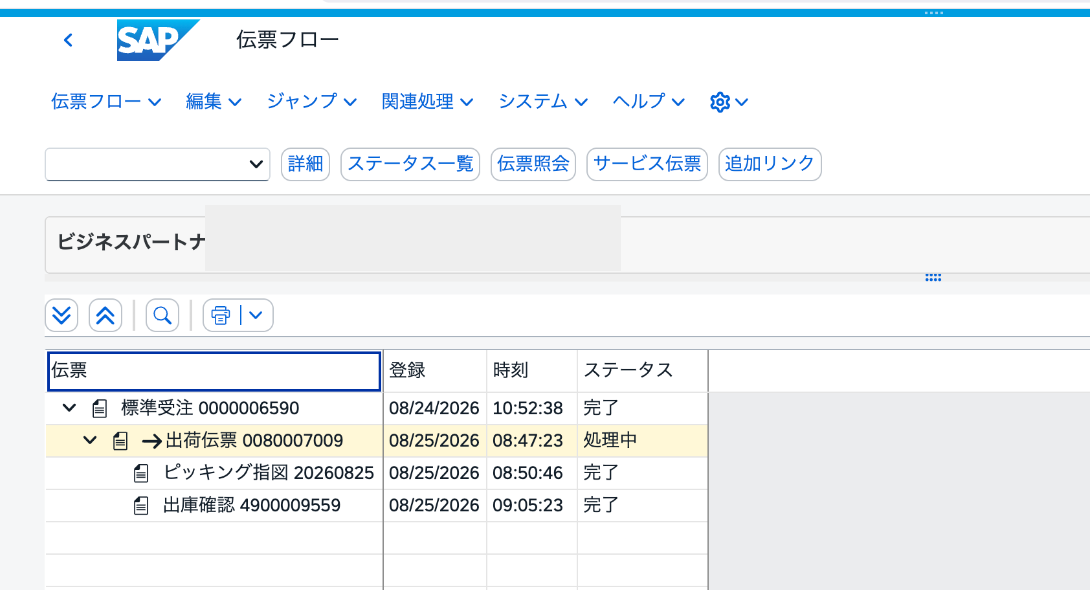Click the 追加リンク button
Screen dimensions: 1090x590
(x=770, y=164)
